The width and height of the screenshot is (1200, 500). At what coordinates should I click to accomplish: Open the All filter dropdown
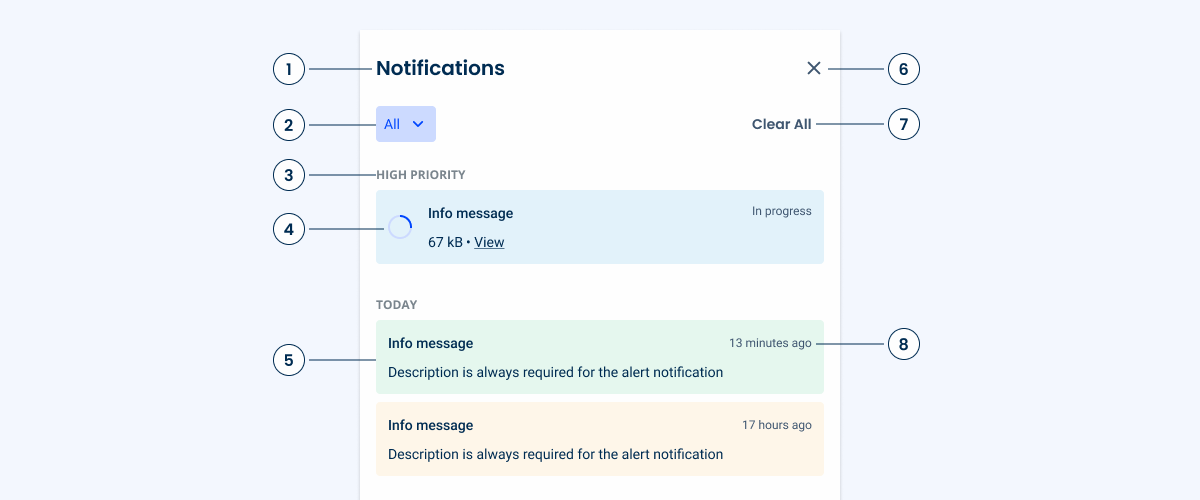click(405, 124)
